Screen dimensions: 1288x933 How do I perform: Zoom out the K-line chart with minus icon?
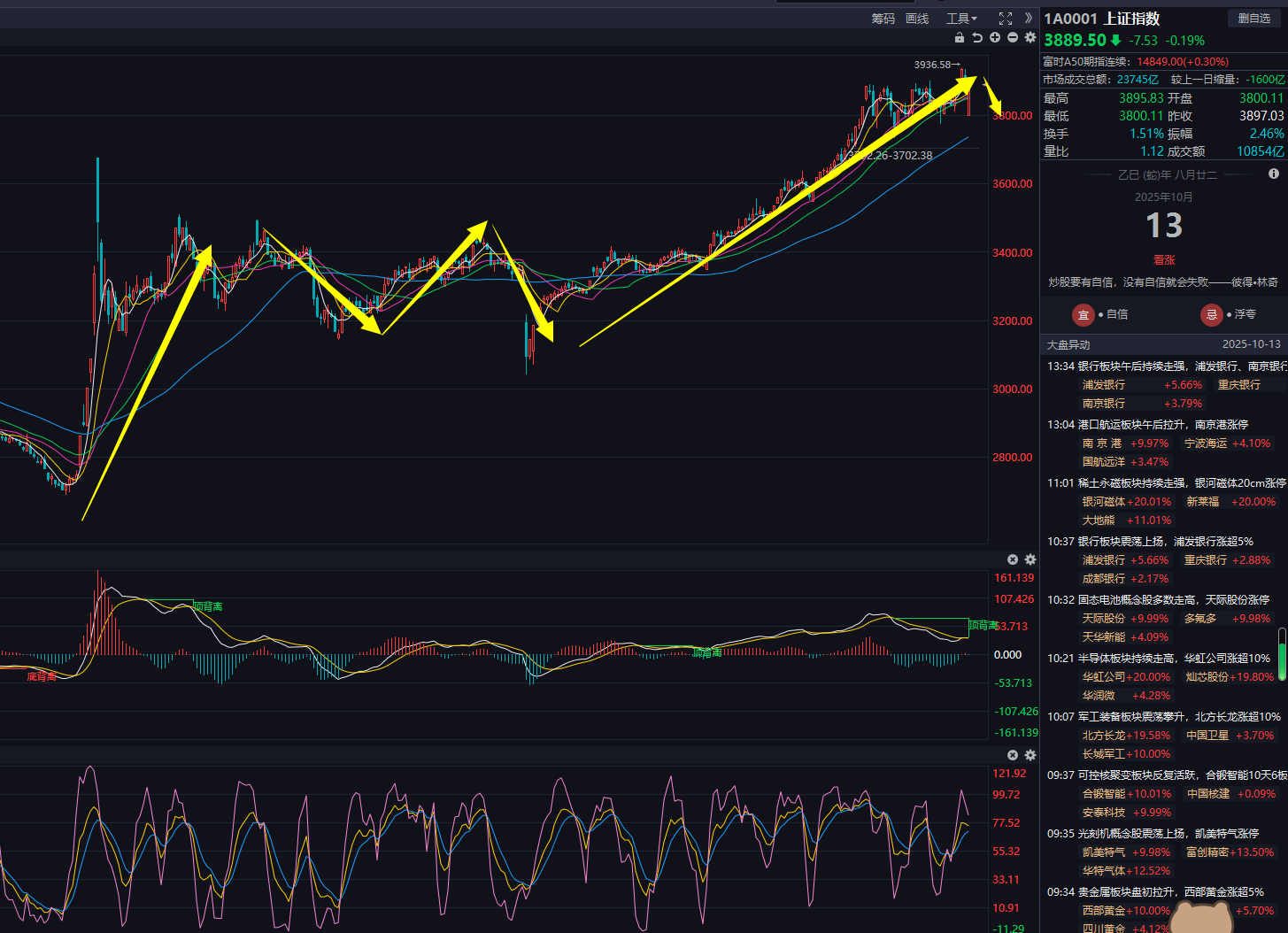1013,37
